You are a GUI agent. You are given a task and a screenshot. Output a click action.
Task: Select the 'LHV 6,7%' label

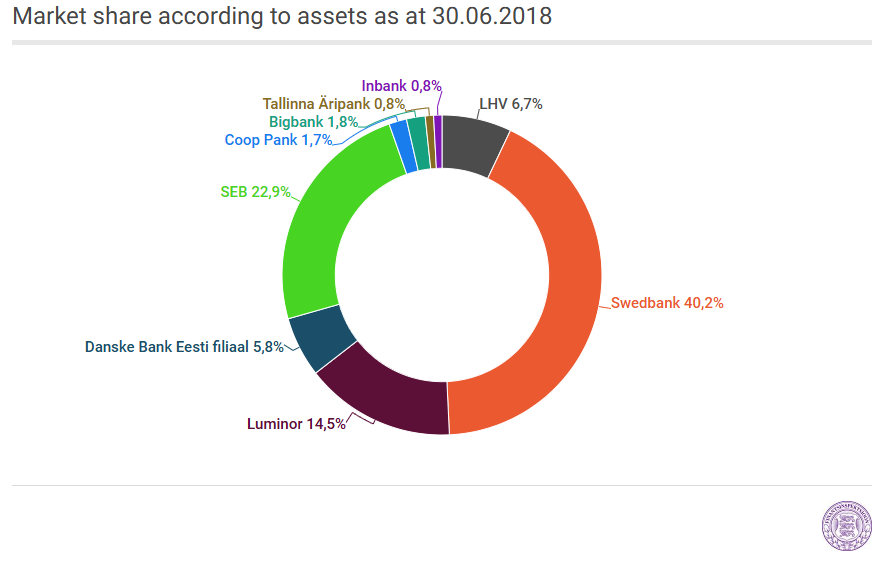511,103
